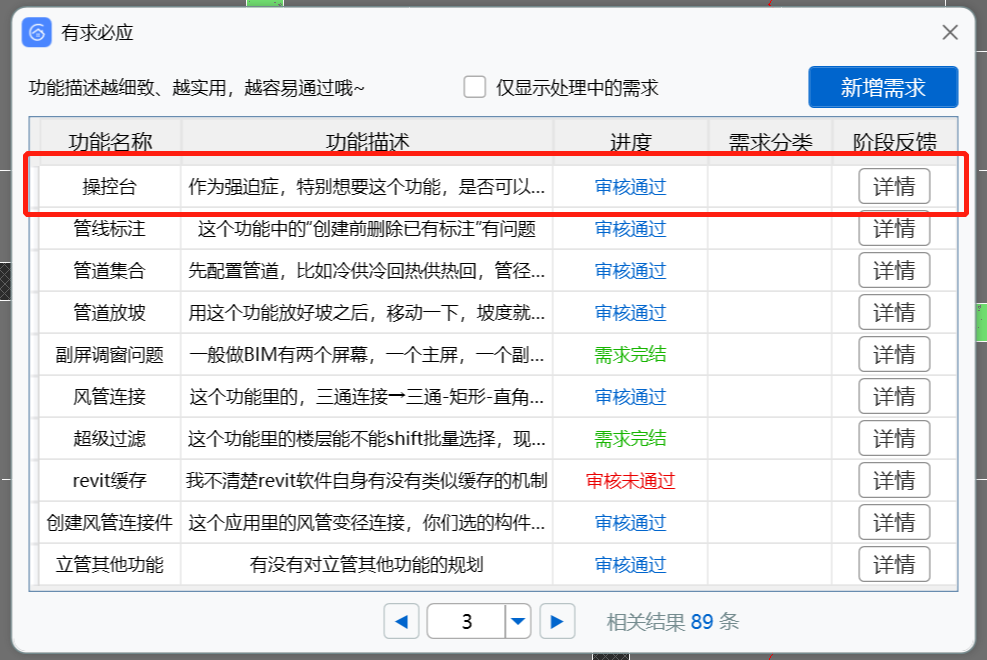
Task: Click the 有求必应 app logo icon
Action: 37,33
